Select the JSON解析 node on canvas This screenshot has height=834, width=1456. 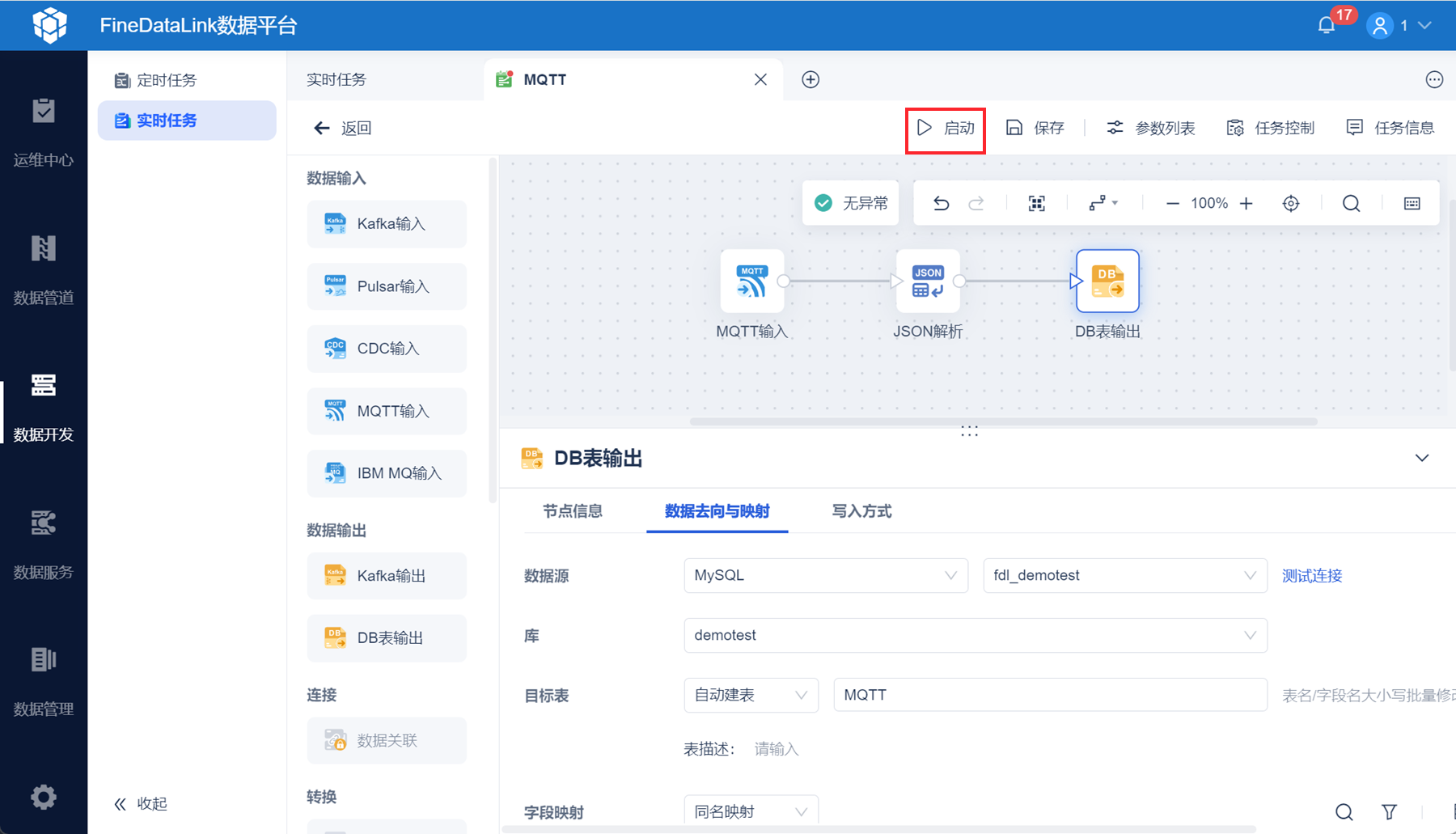pos(928,281)
